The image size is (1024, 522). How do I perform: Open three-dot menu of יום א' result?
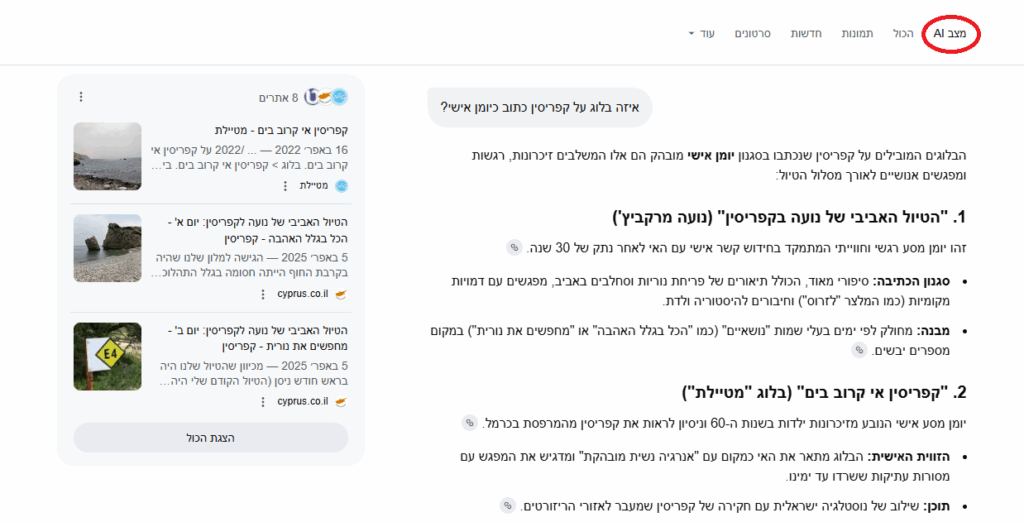coord(263,294)
